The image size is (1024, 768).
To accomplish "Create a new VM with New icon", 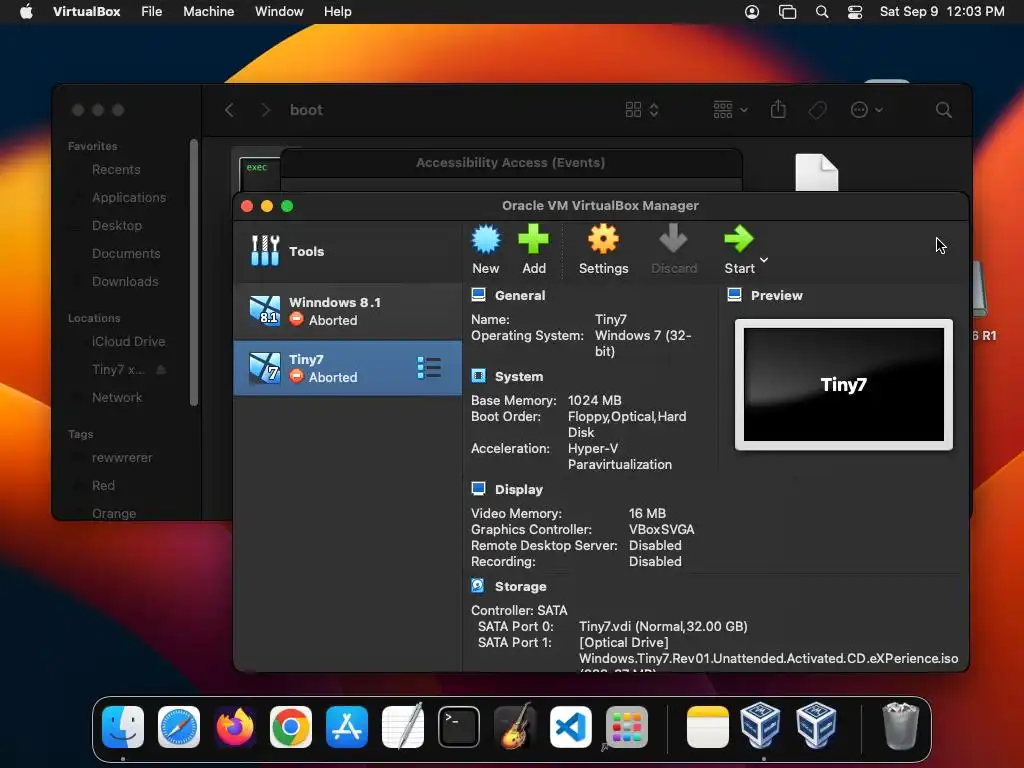I will pos(486,240).
